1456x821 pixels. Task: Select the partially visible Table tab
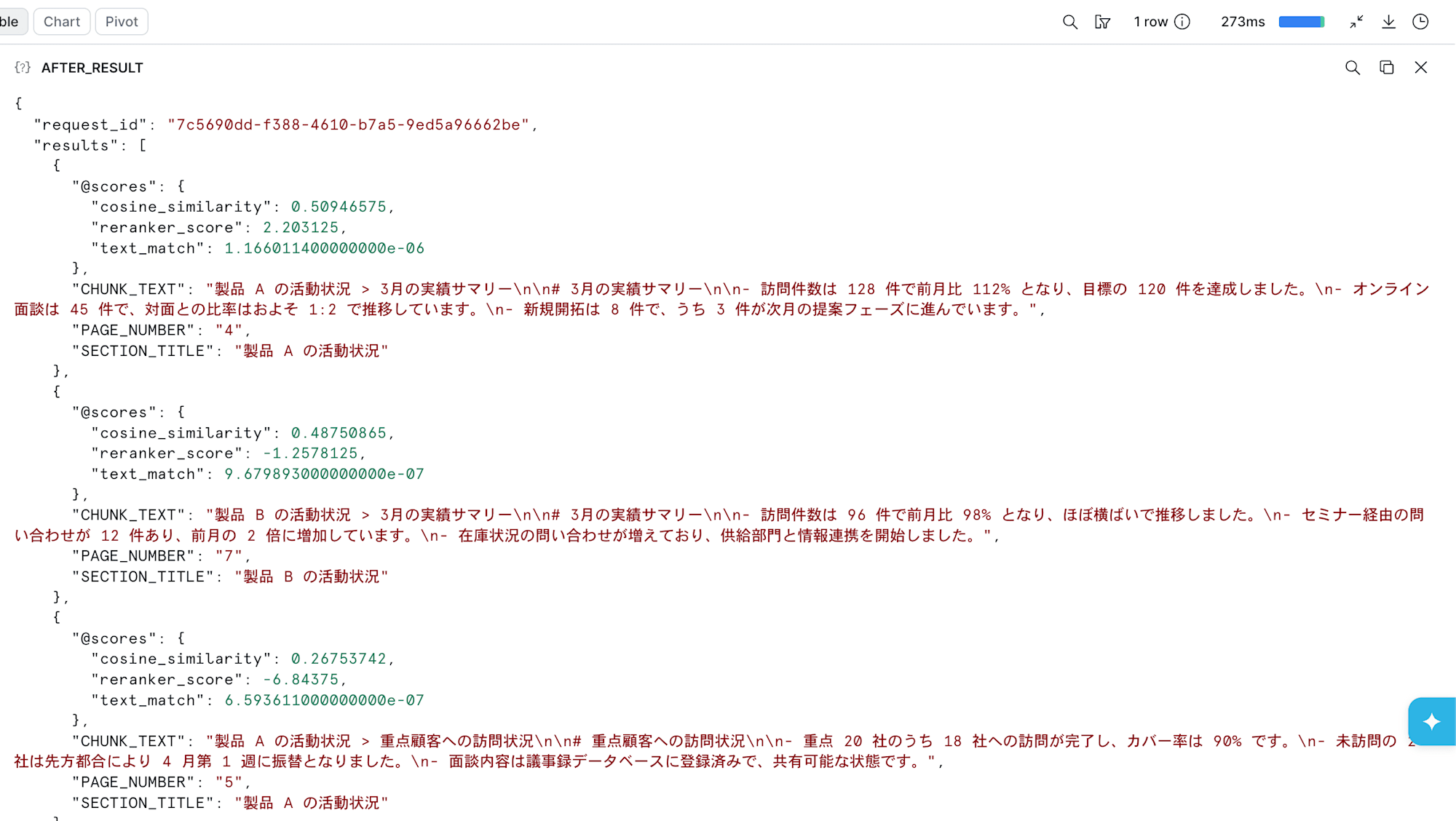tap(12, 22)
